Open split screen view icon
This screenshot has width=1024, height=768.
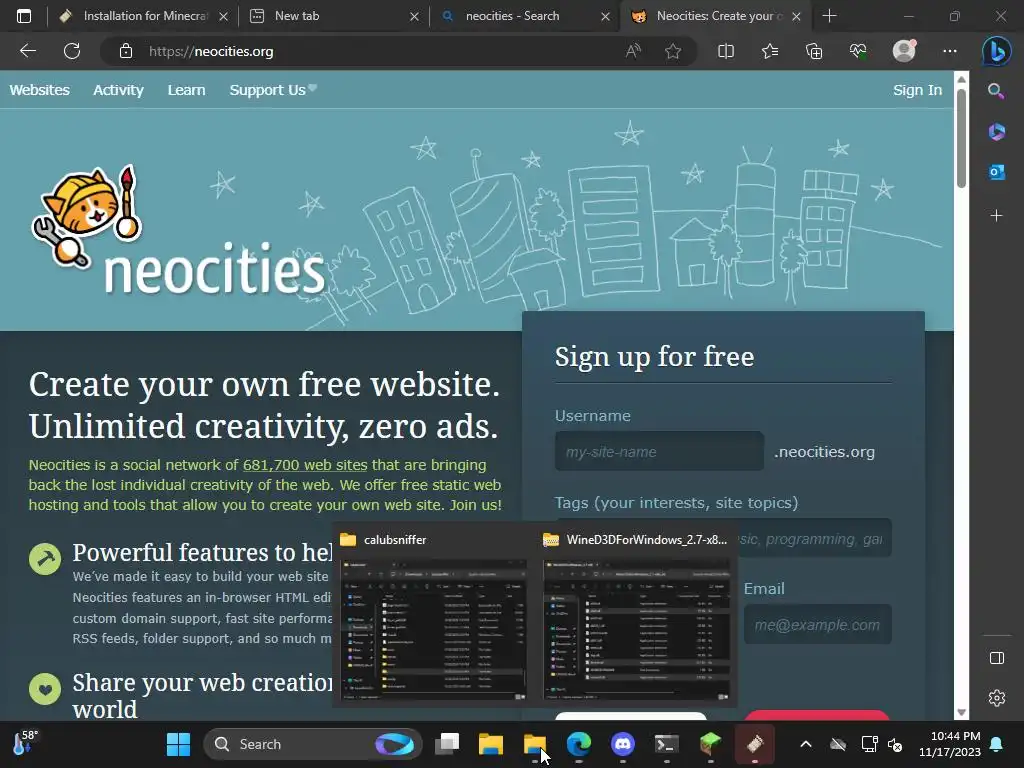pos(726,51)
